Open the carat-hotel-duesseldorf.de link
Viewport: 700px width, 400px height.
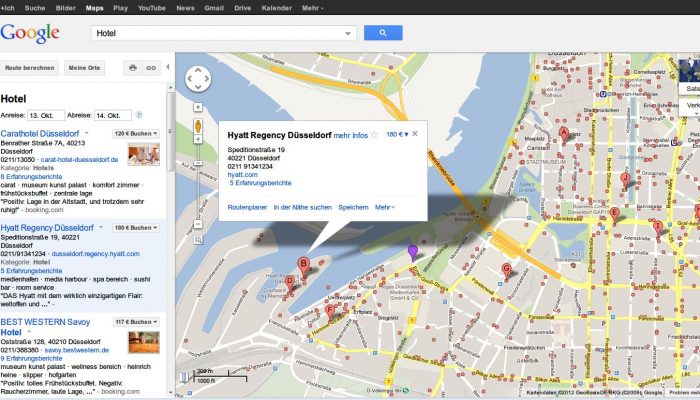79,159
